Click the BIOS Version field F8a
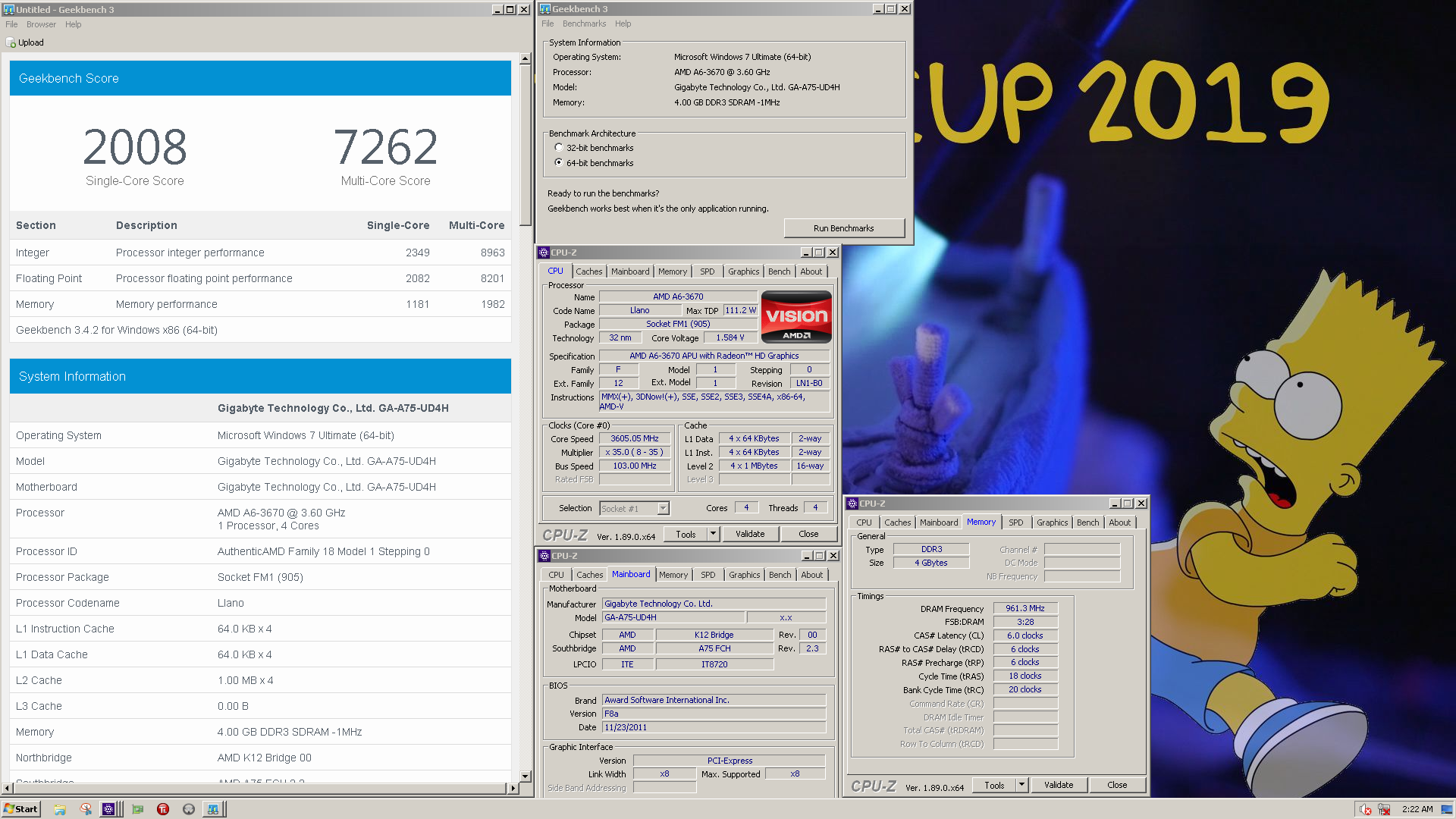This screenshot has width=1456, height=819. point(714,714)
